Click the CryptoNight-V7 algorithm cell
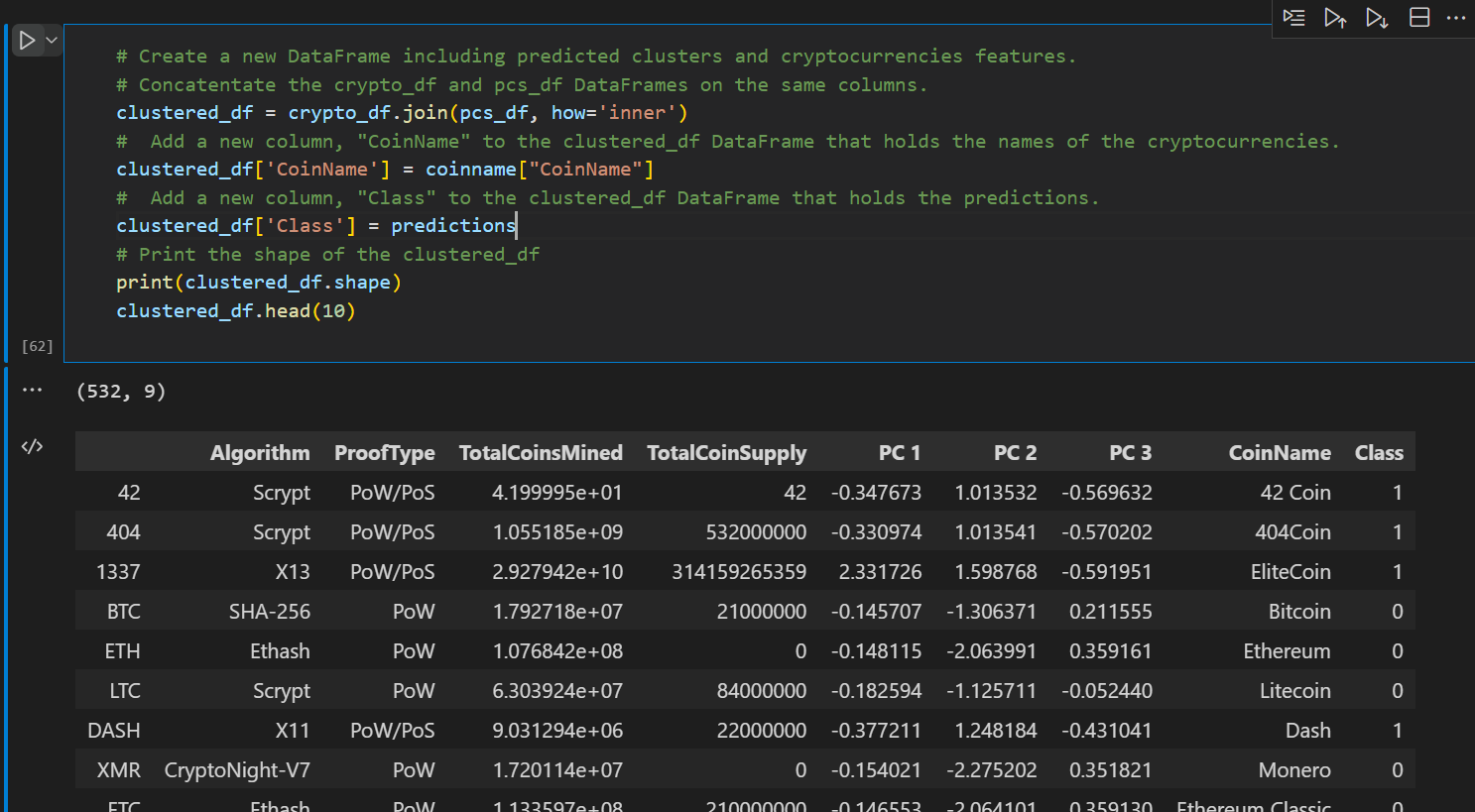 click(x=237, y=770)
